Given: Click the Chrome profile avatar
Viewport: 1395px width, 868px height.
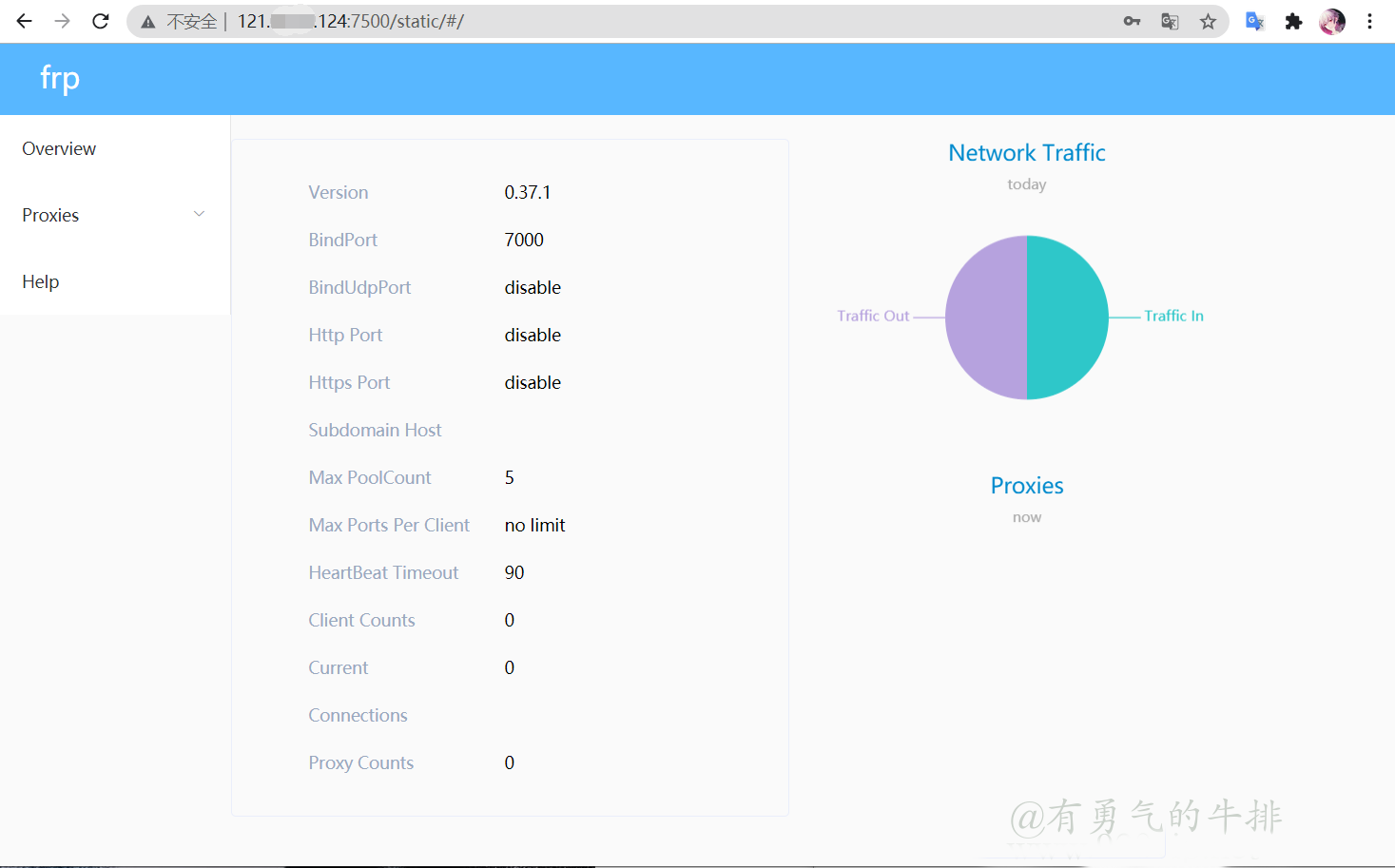Looking at the screenshot, I should pos(1332,21).
